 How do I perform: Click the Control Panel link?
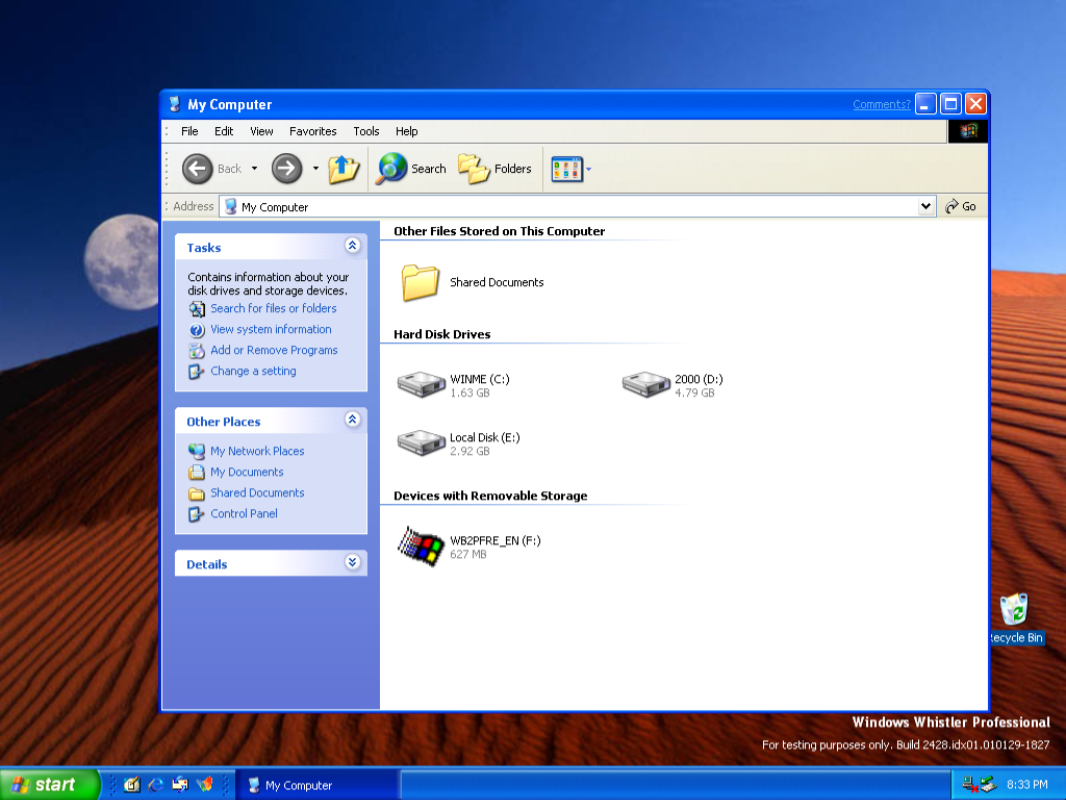coord(243,514)
